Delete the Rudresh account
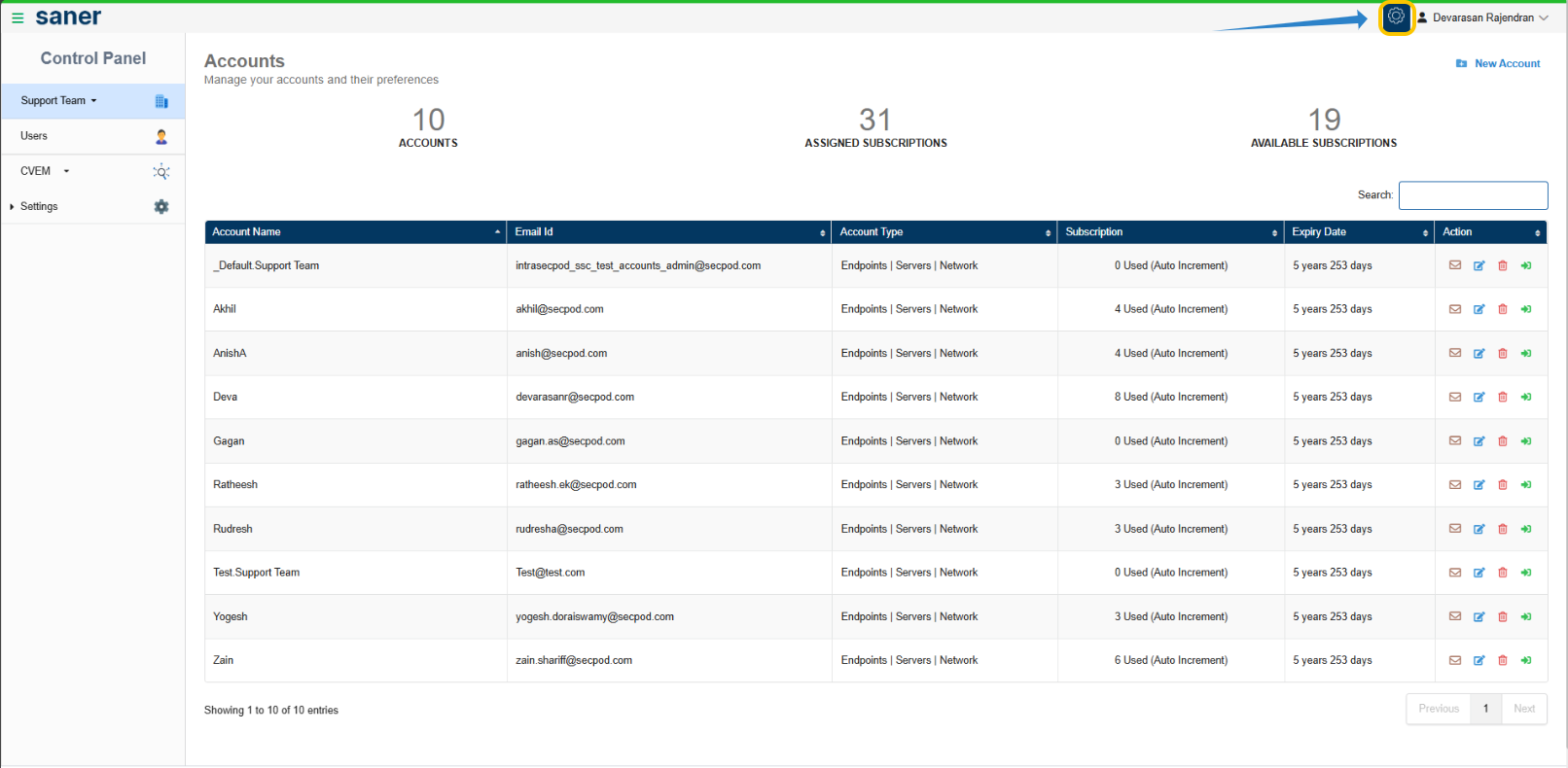 [x=1503, y=529]
